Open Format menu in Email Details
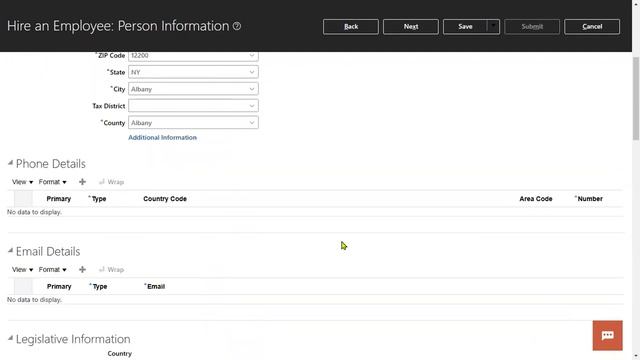 [53, 270]
